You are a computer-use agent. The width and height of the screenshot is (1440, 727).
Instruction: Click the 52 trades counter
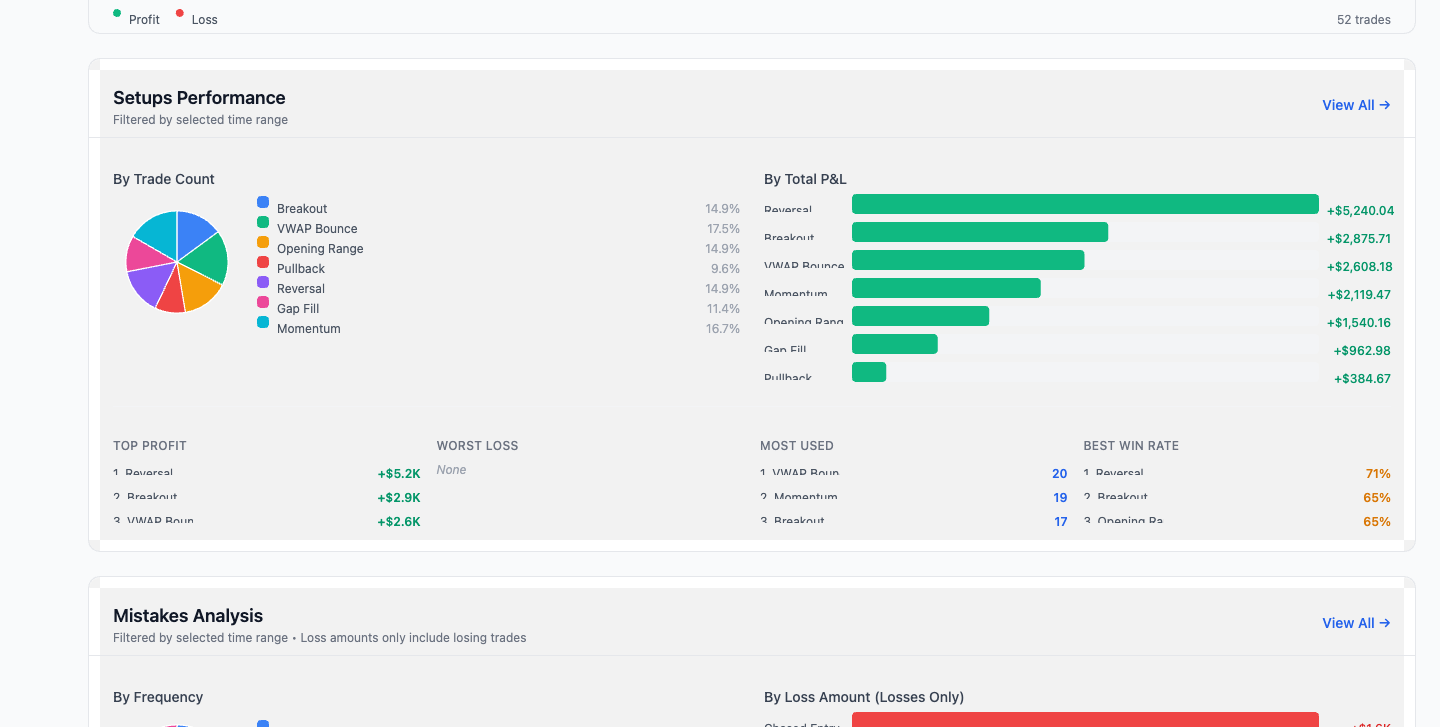point(1363,19)
